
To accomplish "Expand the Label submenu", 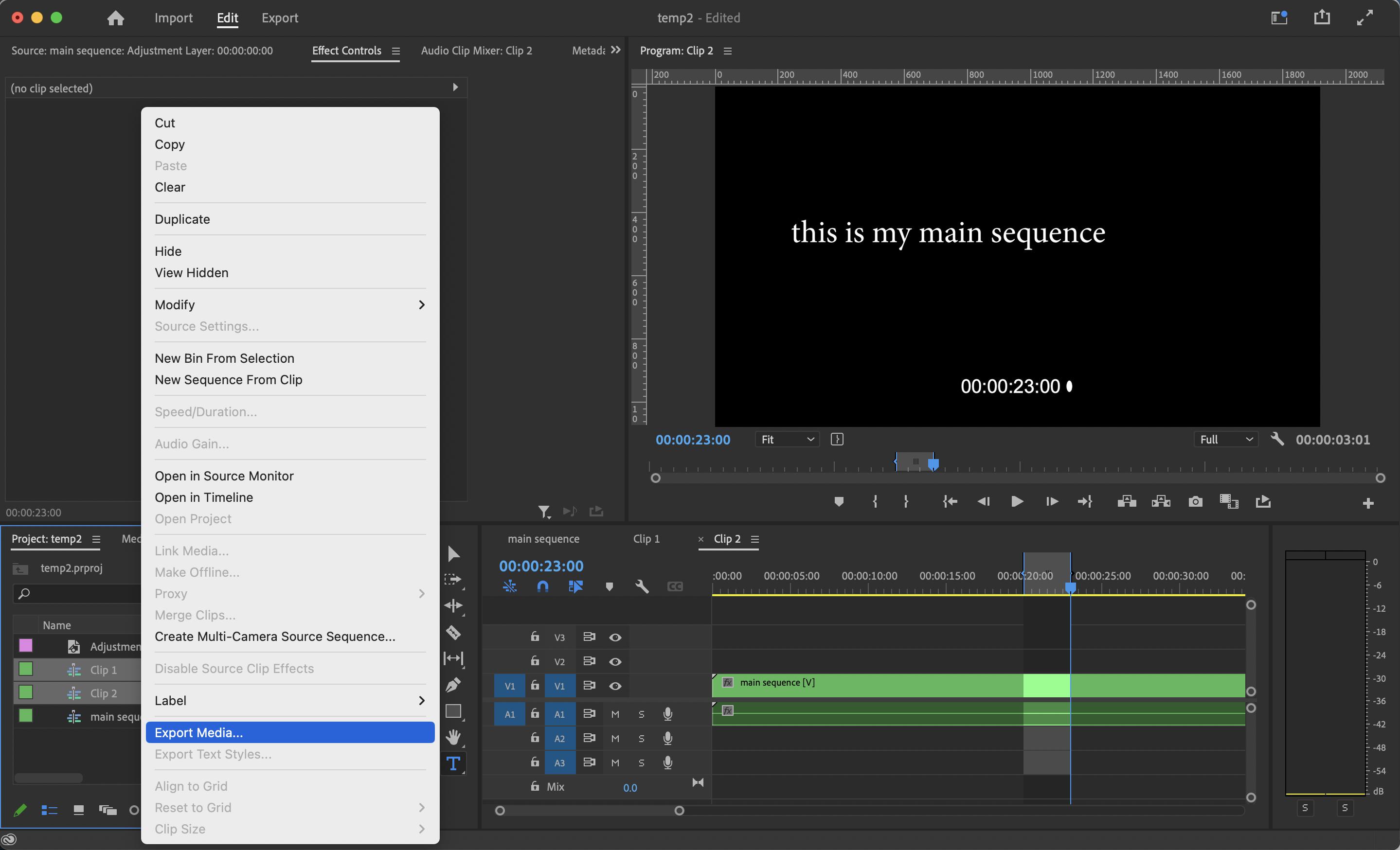I will click(290, 701).
